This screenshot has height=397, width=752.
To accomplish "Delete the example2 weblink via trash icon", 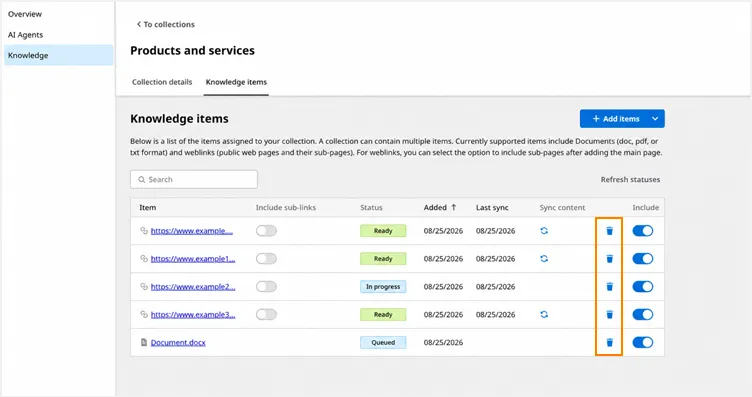I will click(610, 287).
